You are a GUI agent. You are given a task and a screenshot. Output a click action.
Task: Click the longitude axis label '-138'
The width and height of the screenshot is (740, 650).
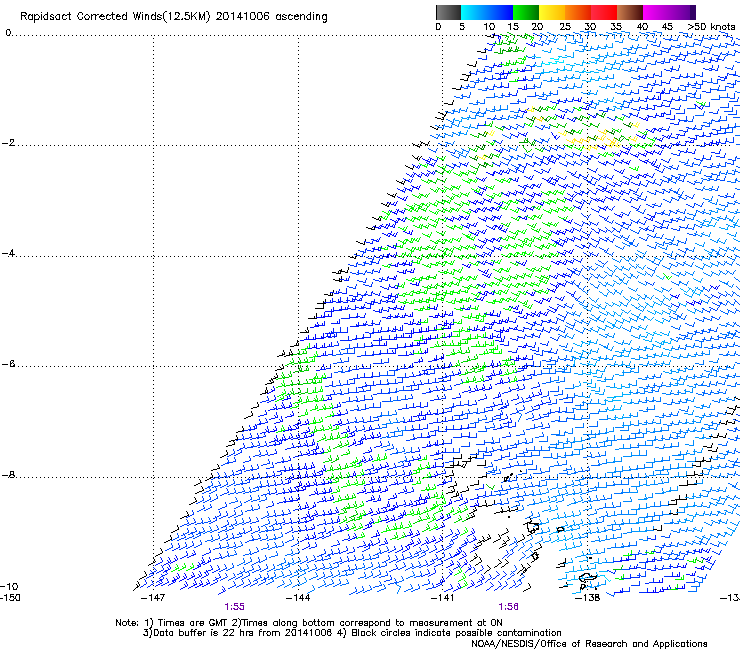[x=588, y=598]
